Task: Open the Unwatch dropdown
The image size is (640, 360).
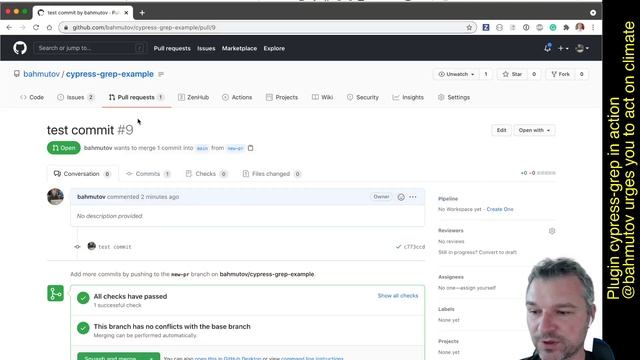Action: tap(456, 74)
